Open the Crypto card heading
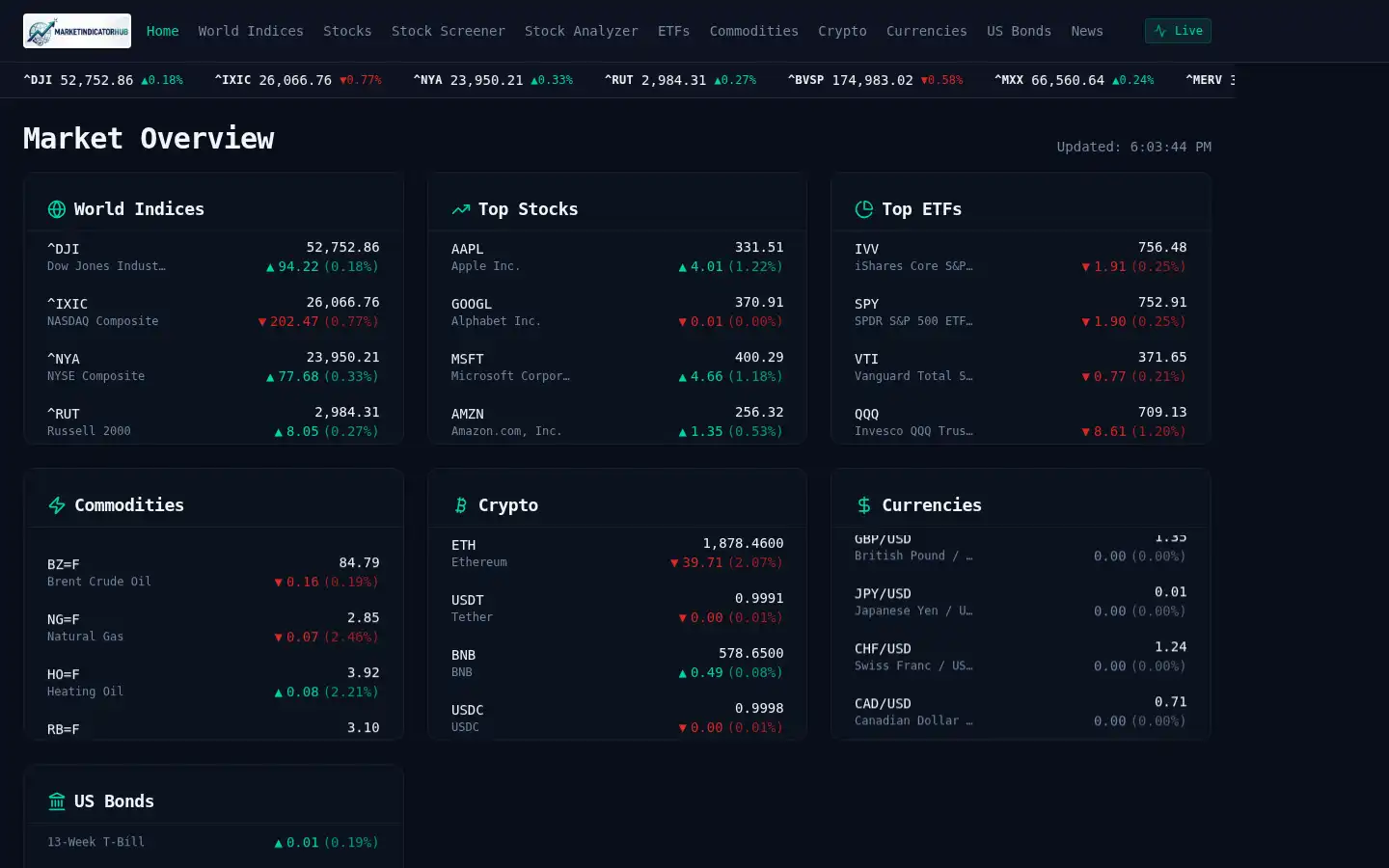 click(x=508, y=505)
